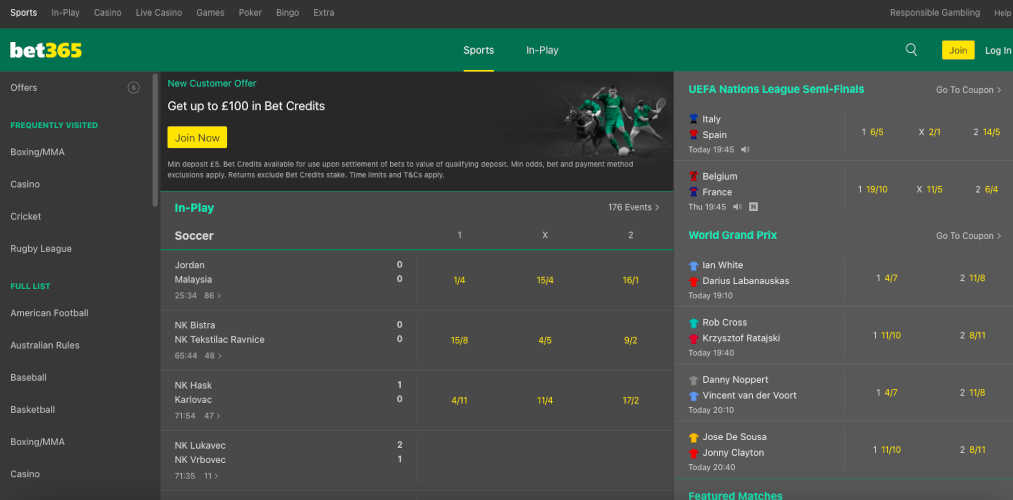
Task: Open Go To Coupon for UEFA Nations League
Action: (x=968, y=90)
